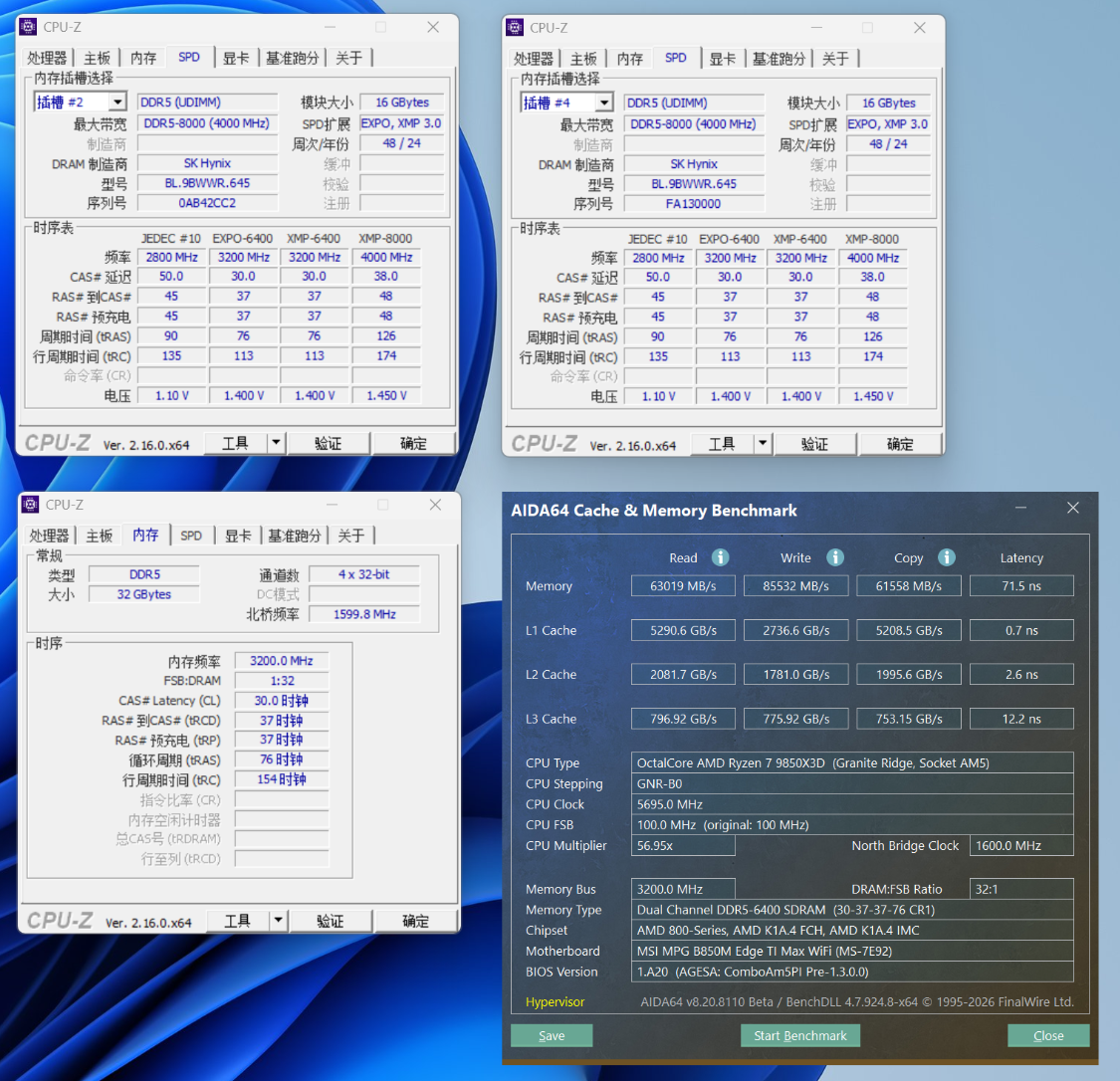This screenshot has width=1120, height=1081.
Task: Click the Write info icon in AIDA64
Action: 835,557
